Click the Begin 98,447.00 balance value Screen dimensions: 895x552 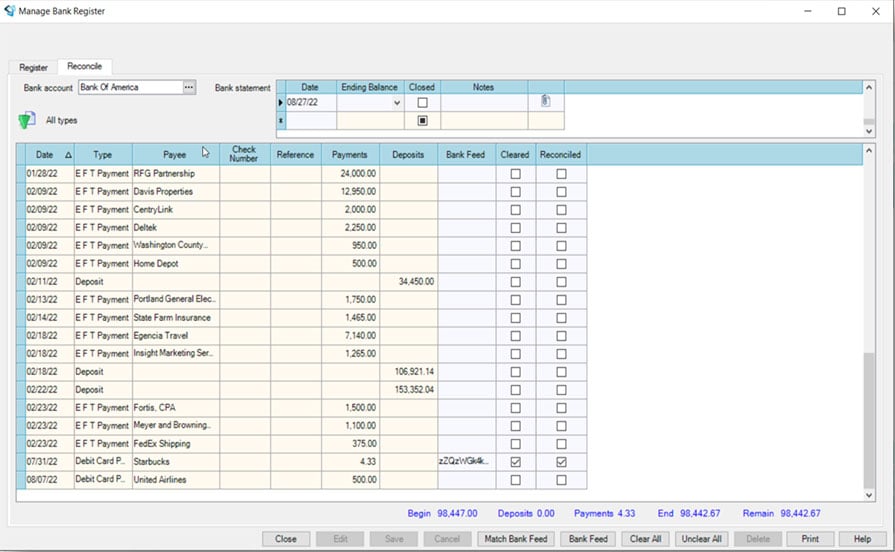457,513
